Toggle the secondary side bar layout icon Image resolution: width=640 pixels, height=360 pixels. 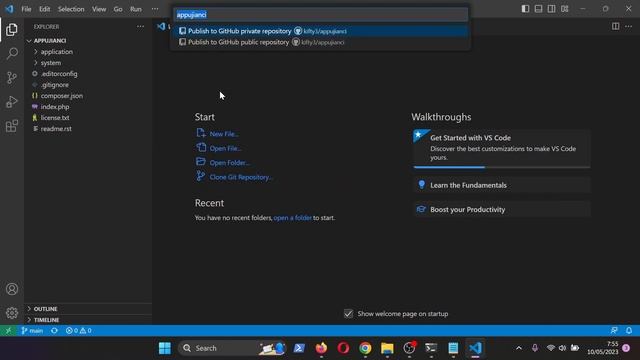pos(551,9)
